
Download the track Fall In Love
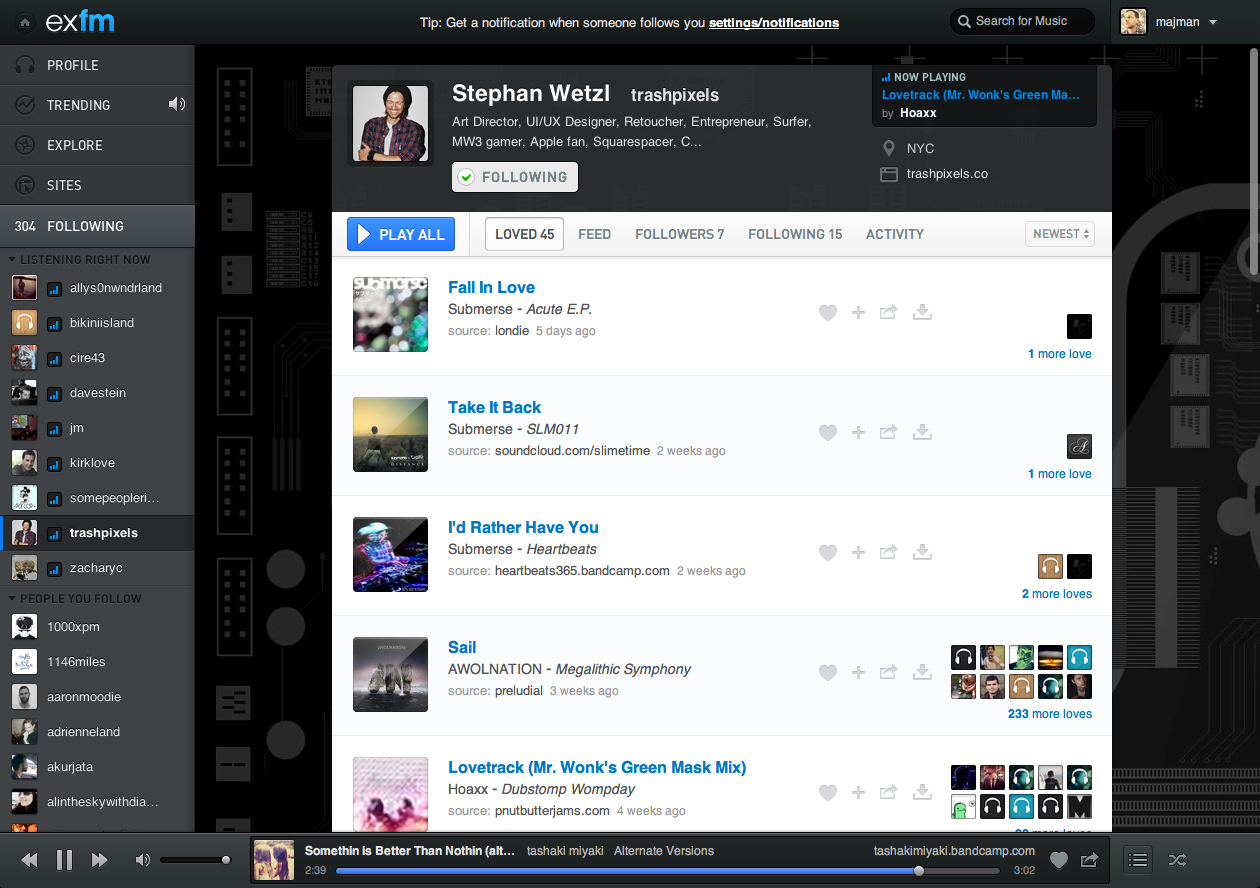pos(923,313)
